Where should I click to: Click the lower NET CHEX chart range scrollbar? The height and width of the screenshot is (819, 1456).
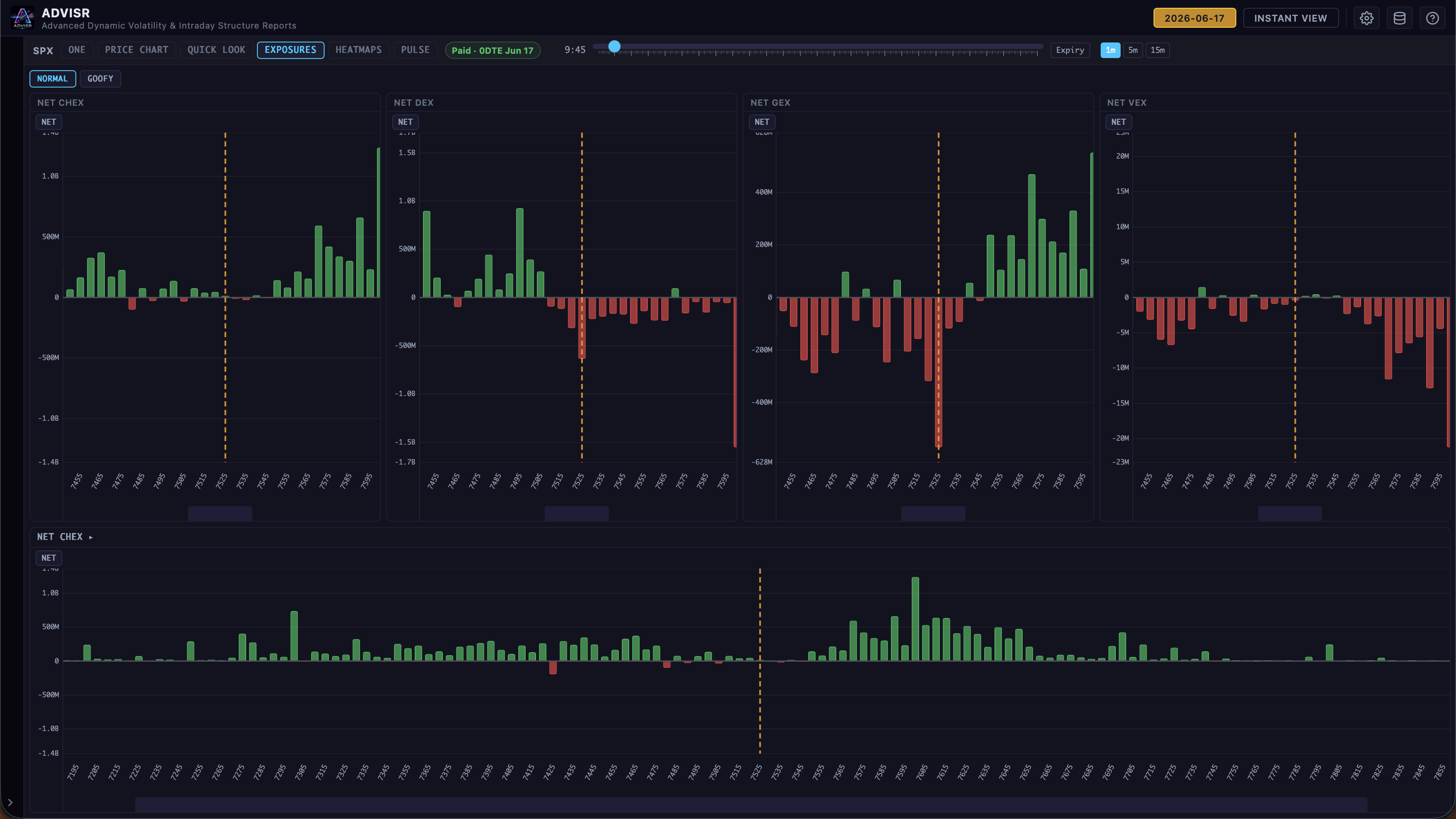coord(751,804)
